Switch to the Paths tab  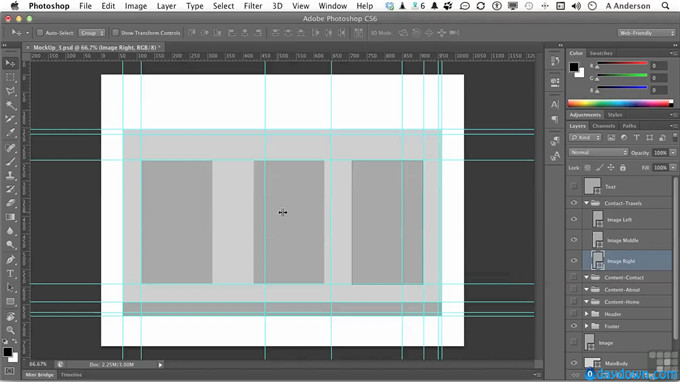pos(629,126)
